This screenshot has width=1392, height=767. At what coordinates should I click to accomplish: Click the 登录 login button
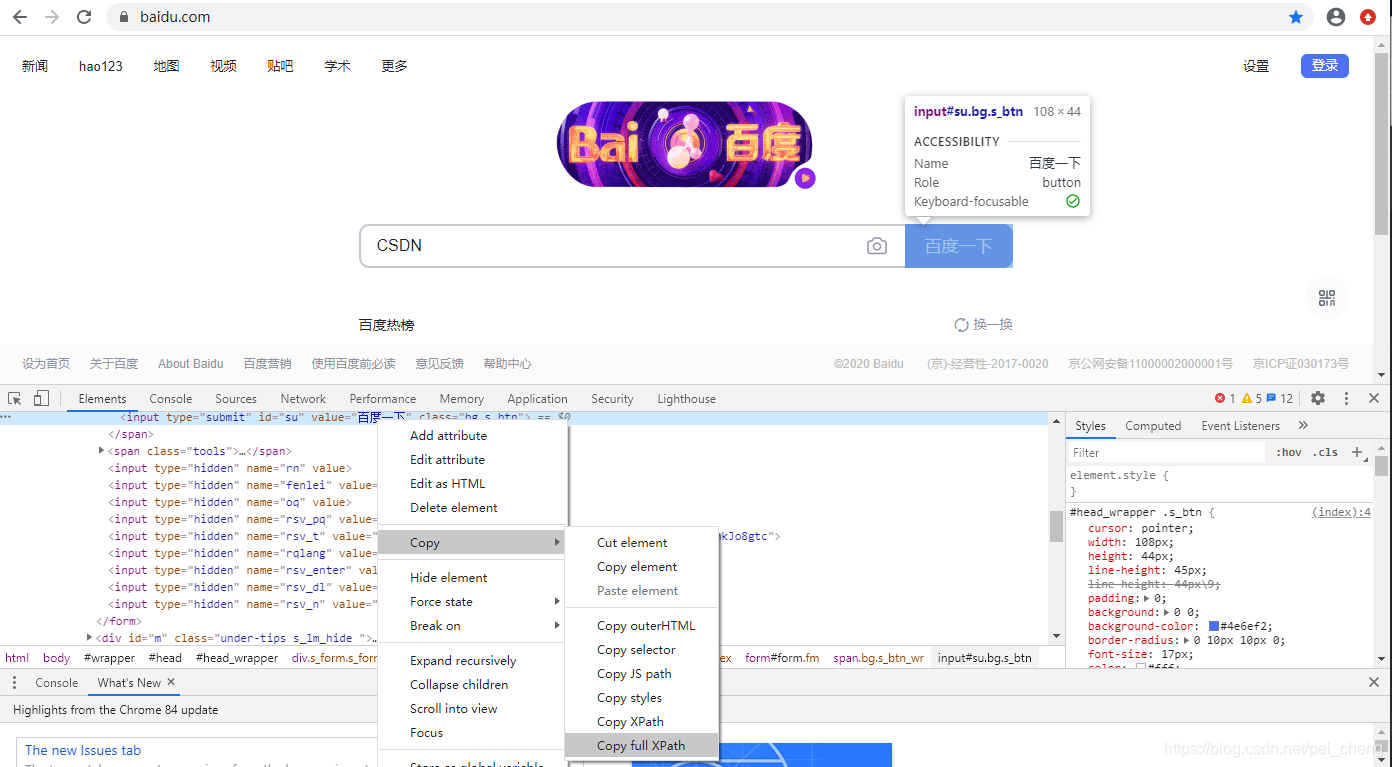click(x=1324, y=65)
